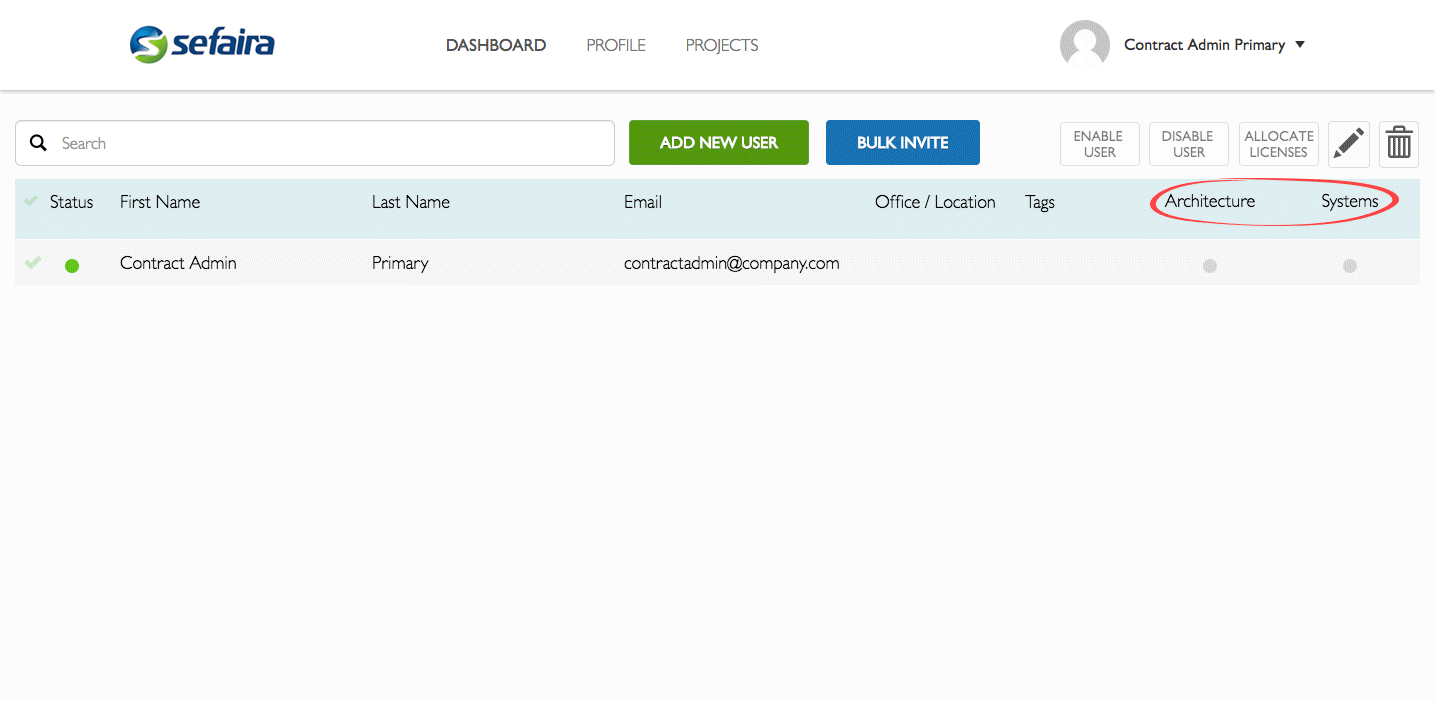
Task: Toggle Systems license for Contract Admin
Action: pos(1350,266)
